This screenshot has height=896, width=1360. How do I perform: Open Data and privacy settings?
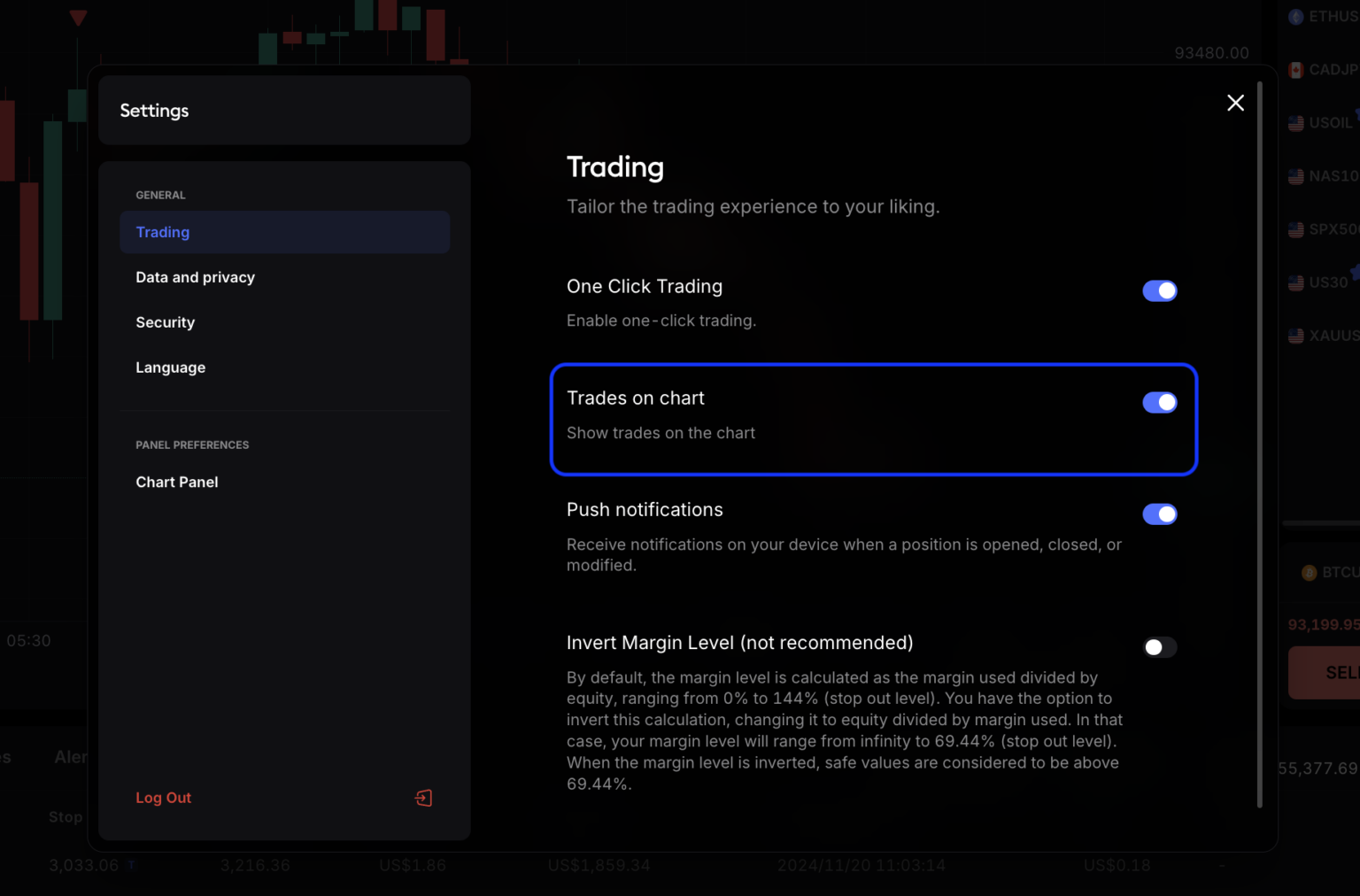point(195,277)
